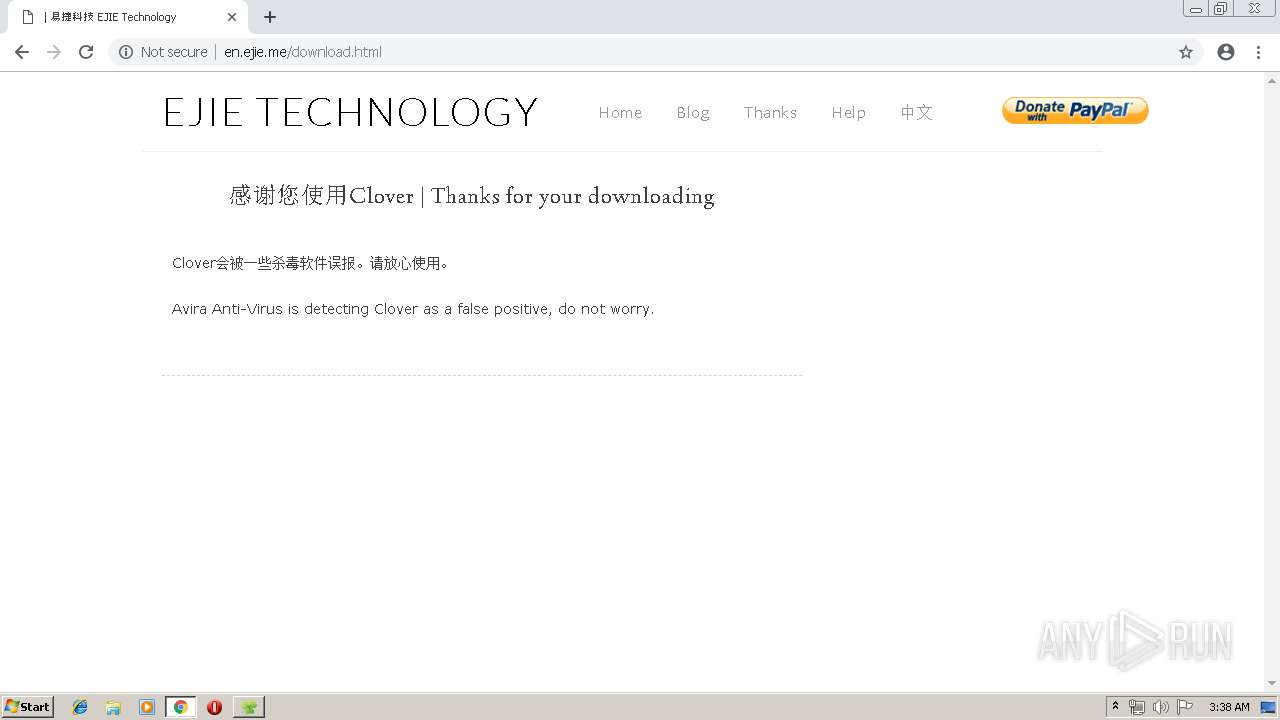
Task: View site info for Not secure
Action: (163, 52)
